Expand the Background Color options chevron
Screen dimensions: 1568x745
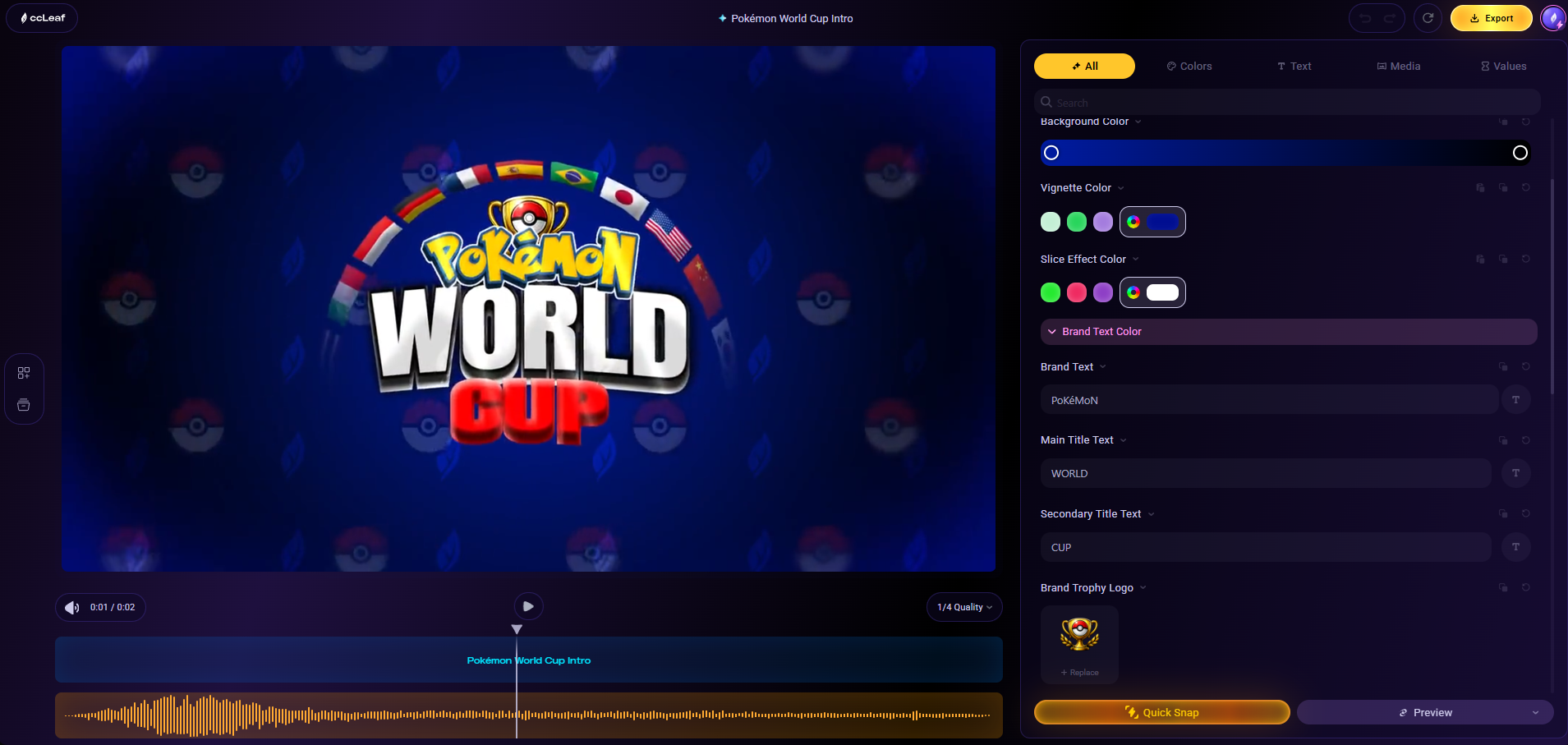1138,122
